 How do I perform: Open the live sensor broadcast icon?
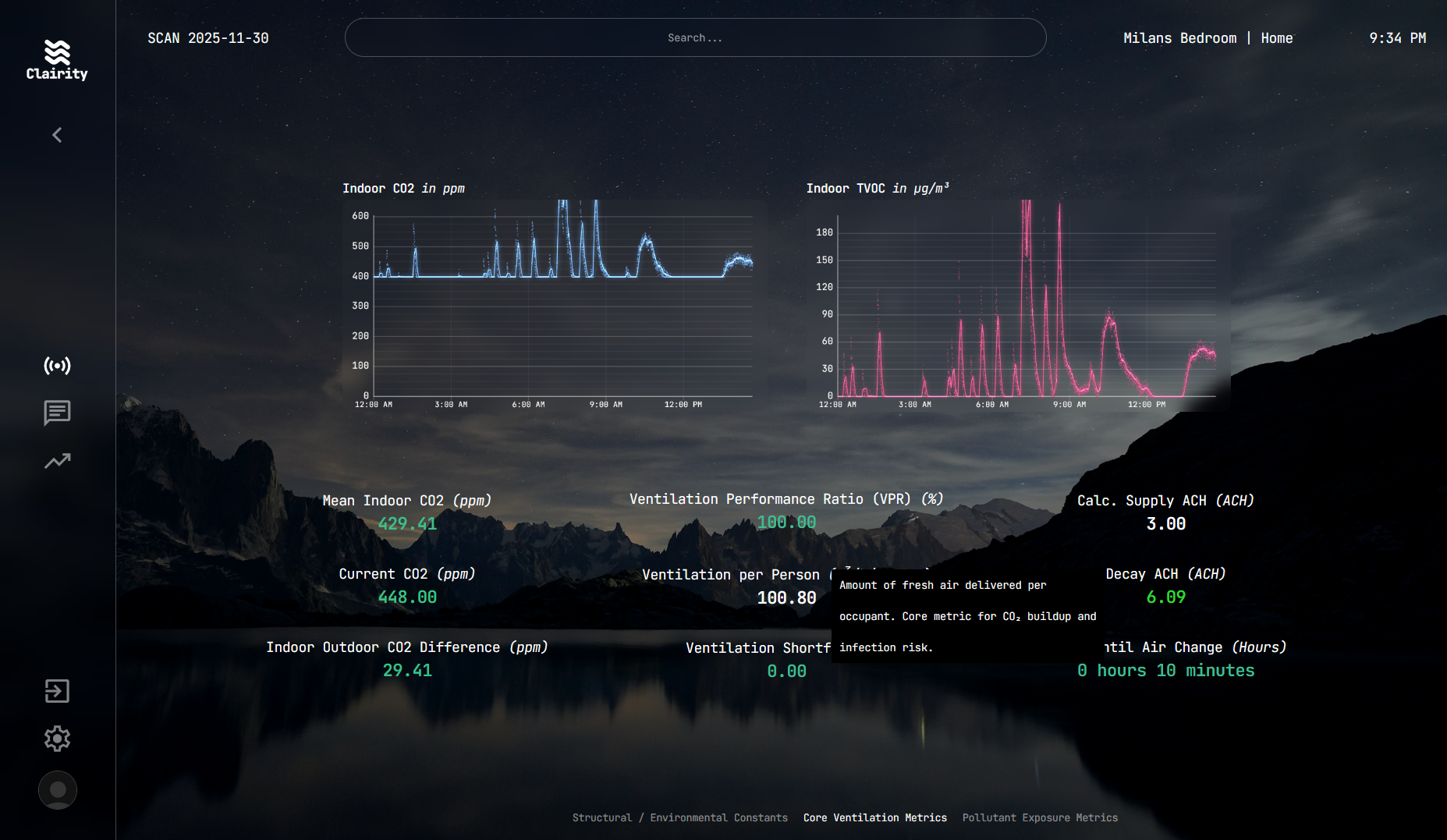point(57,366)
